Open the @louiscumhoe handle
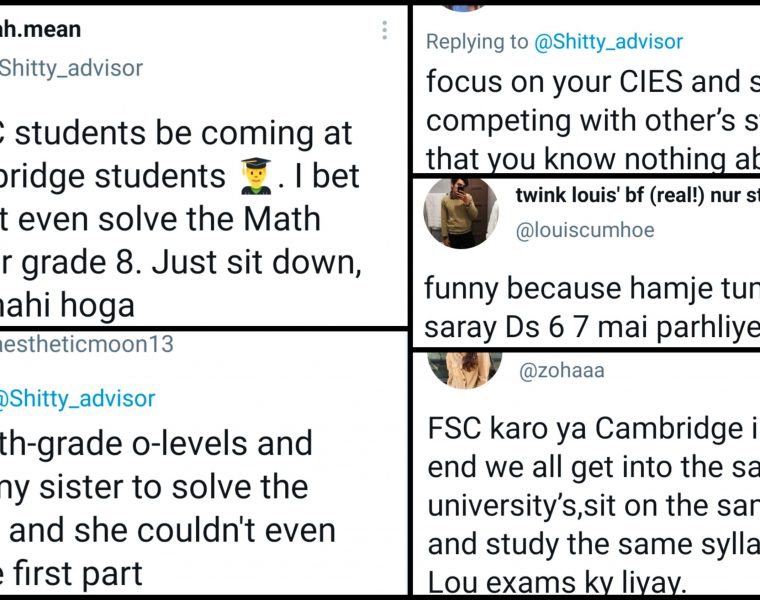Viewport: 760px width, 600px height. 584,231
